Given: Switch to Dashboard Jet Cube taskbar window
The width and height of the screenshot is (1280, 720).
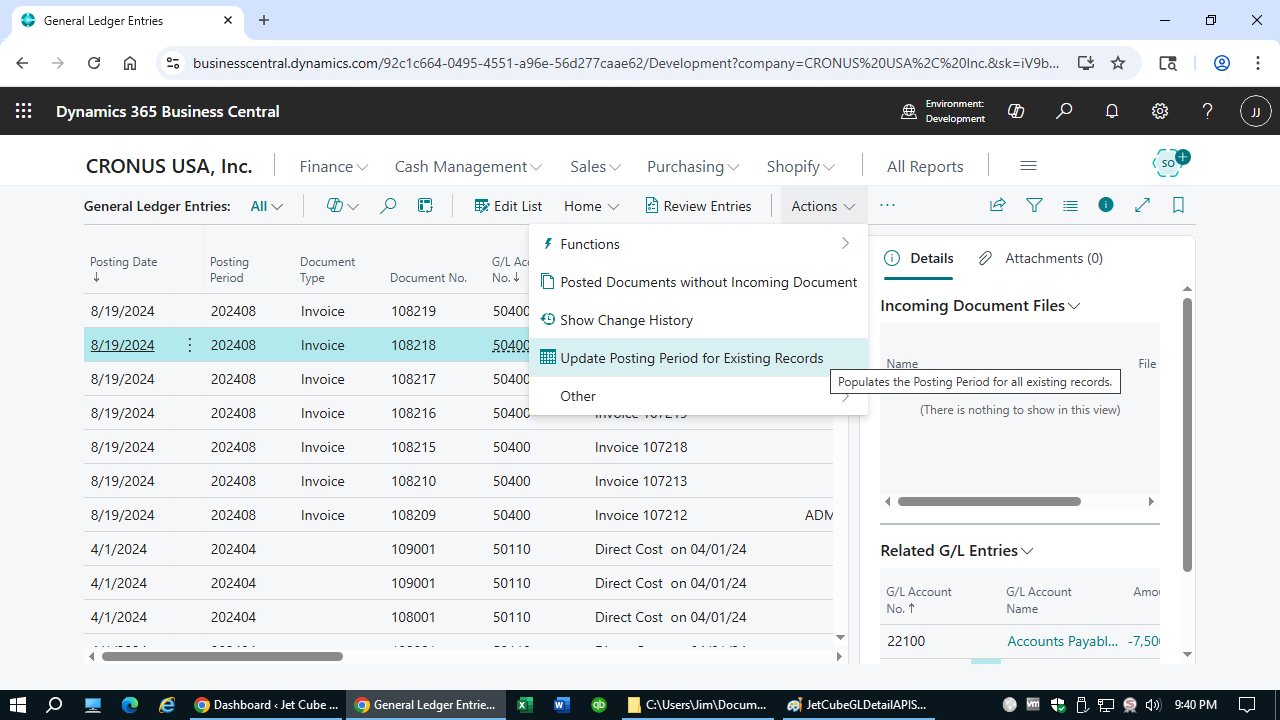Looking at the screenshot, I should tap(266, 704).
